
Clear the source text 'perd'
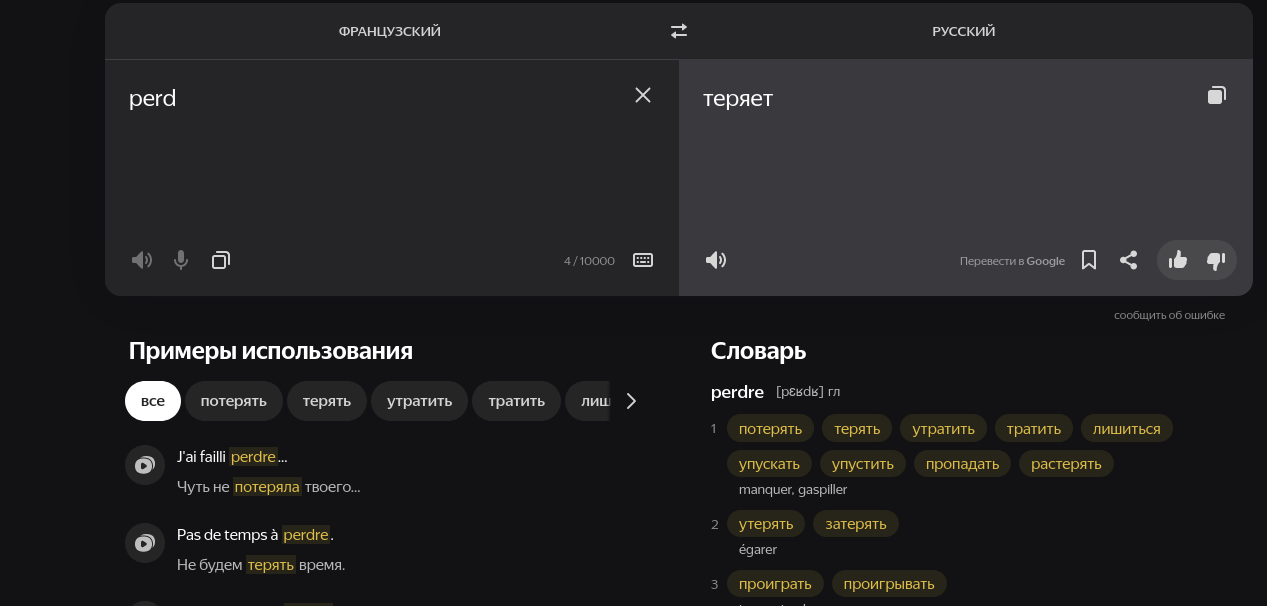click(643, 95)
